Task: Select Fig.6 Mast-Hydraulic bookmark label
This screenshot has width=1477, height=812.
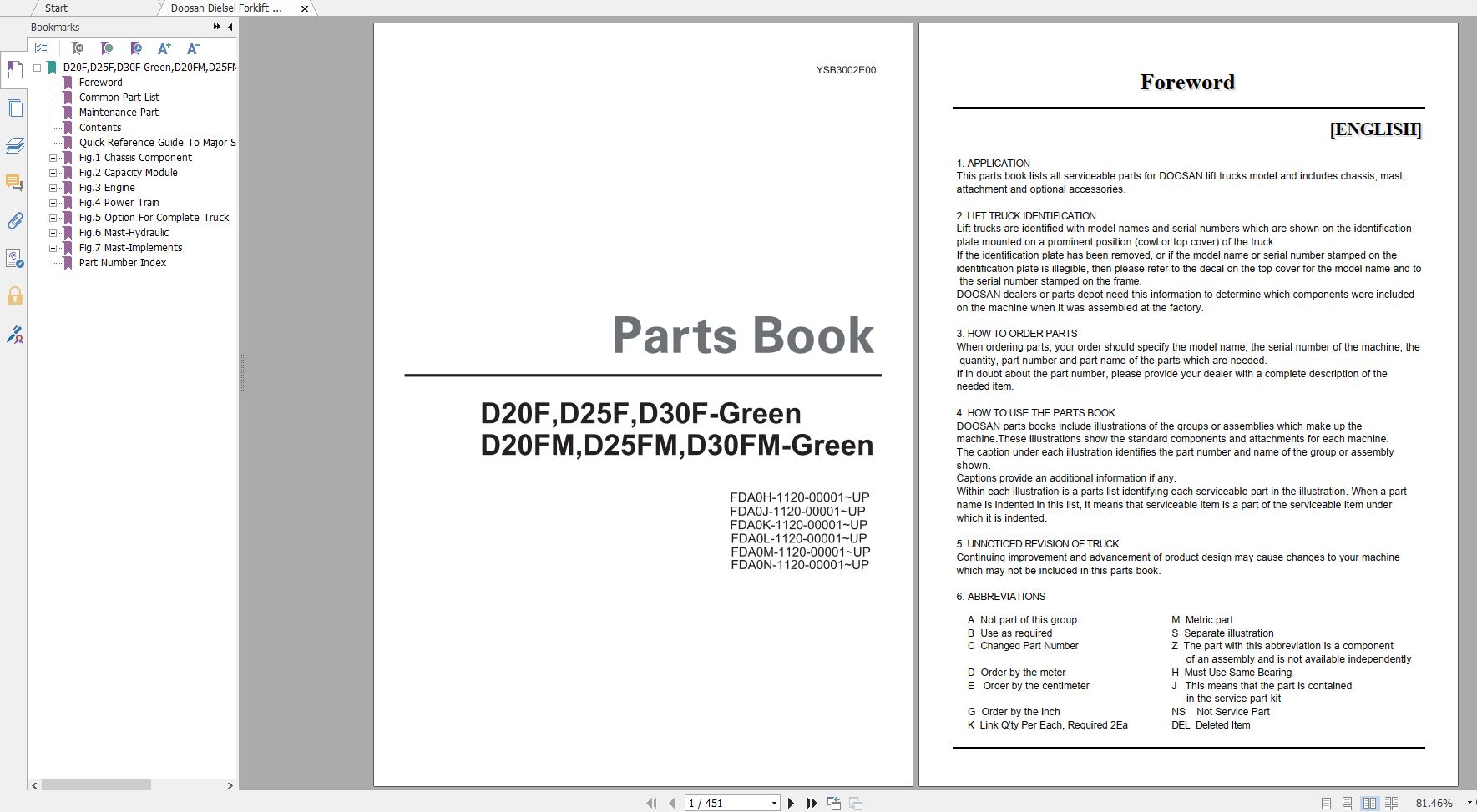Action: (x=124, y=233)
